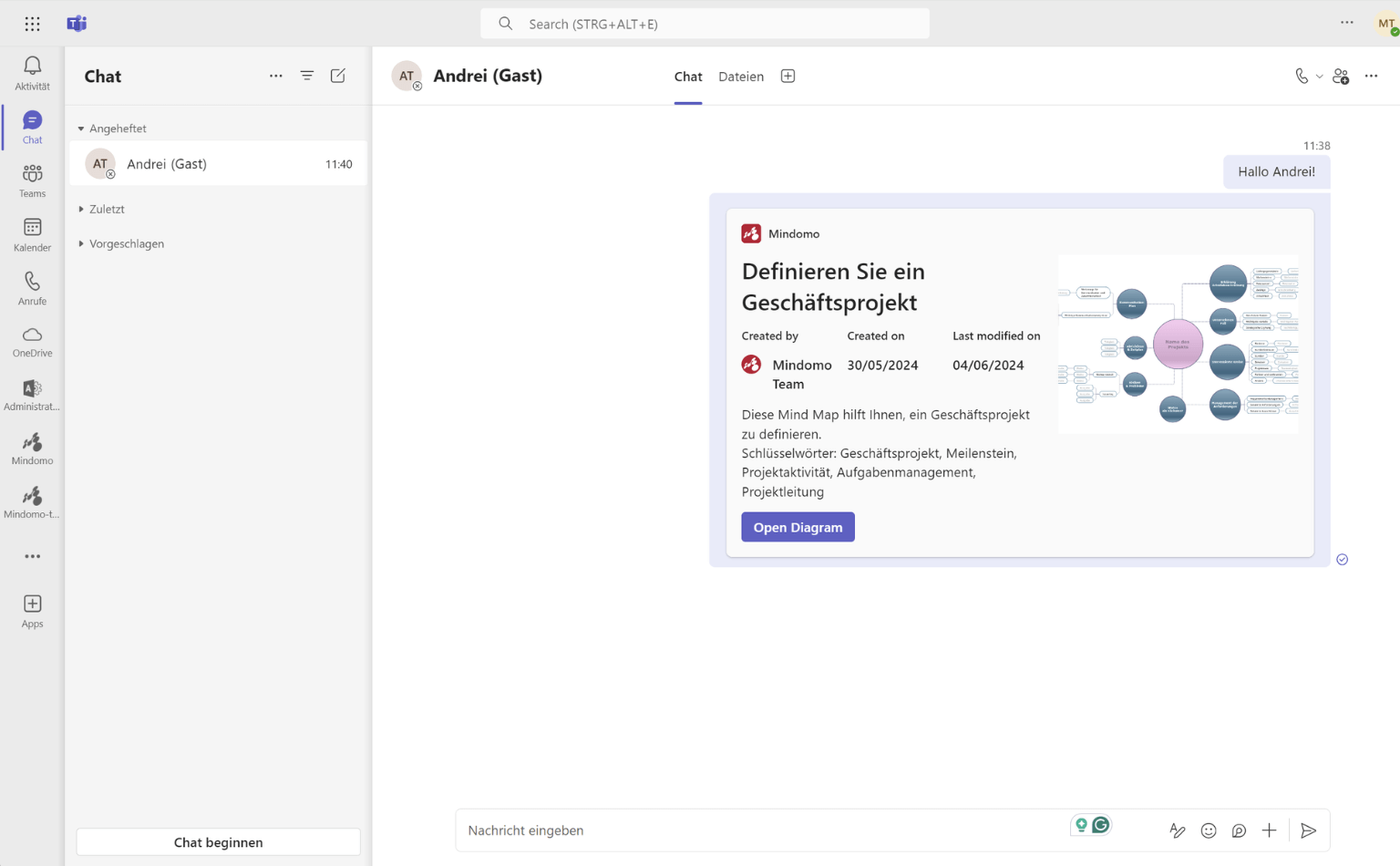The height and width of the screenshot is (866, 1400).
Task: Select the Andrei (Gast) pinned chat
Action: [x=219, y=164]
